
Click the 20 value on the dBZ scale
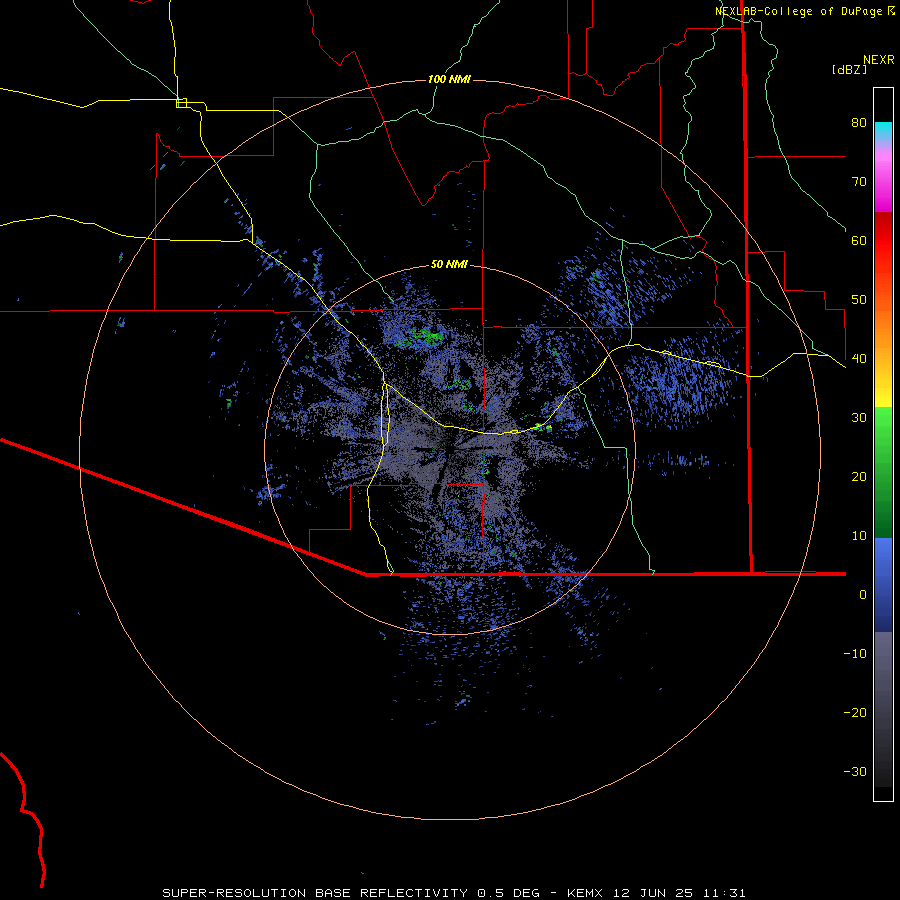tap(859, 477)
